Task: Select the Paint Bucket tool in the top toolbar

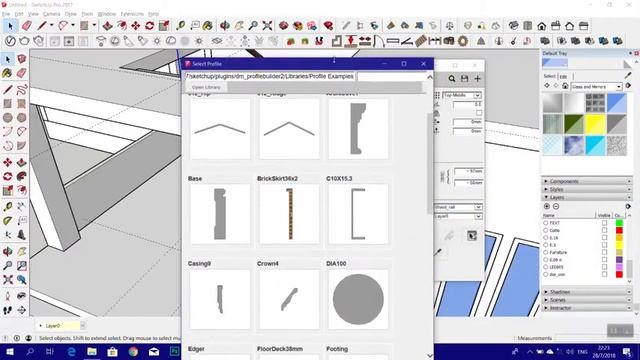Action: [x=208, y=26]
